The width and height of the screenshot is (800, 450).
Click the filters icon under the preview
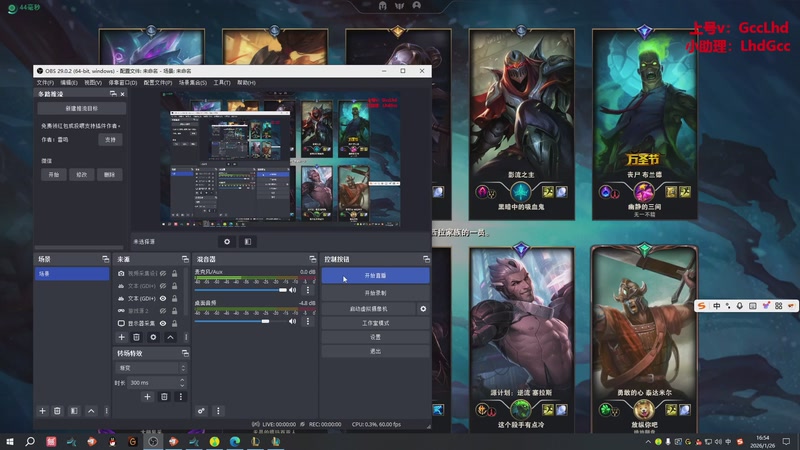point(247,242)
